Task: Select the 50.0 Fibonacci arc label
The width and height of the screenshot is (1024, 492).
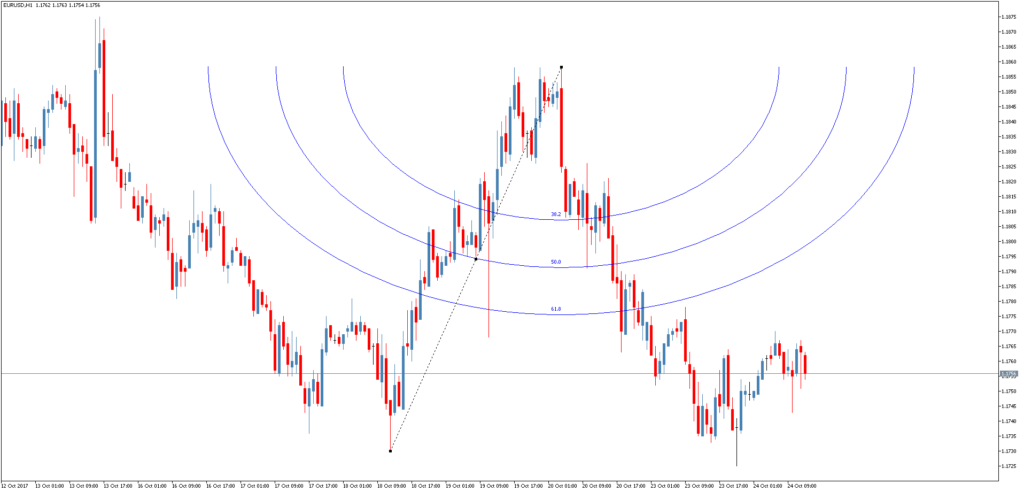Action: (x=556, y=262)
